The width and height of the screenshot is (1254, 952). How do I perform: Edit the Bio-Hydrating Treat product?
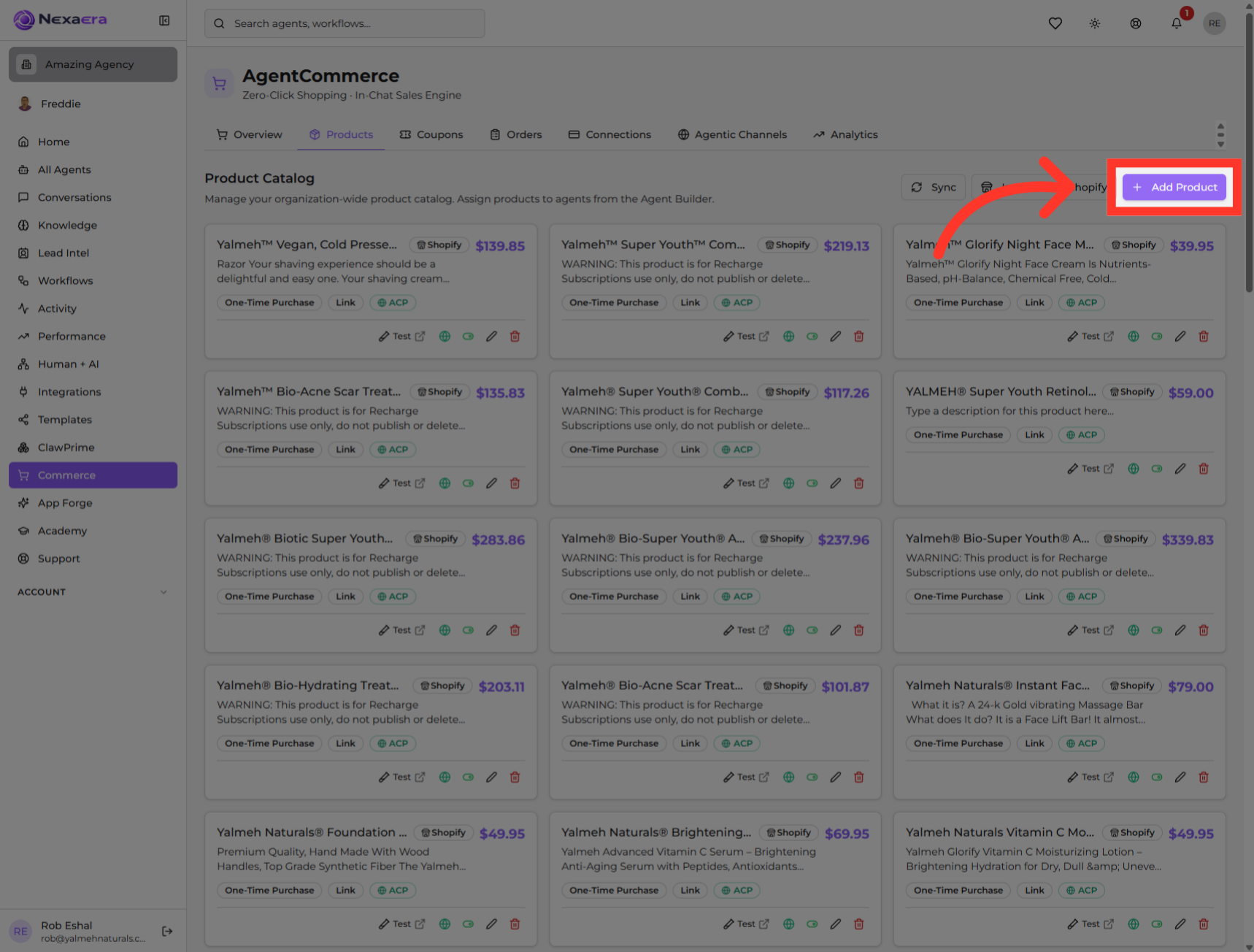tap(491, 777)
